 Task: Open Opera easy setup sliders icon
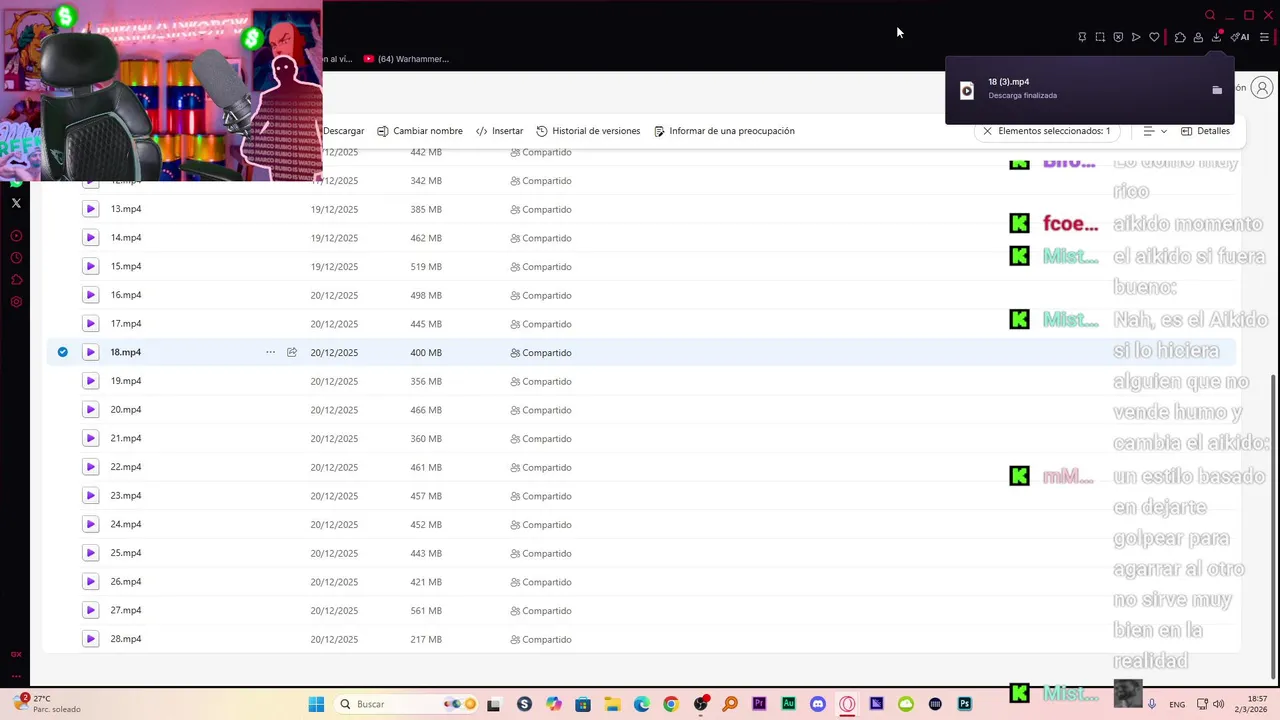[x=1264, y=37]
